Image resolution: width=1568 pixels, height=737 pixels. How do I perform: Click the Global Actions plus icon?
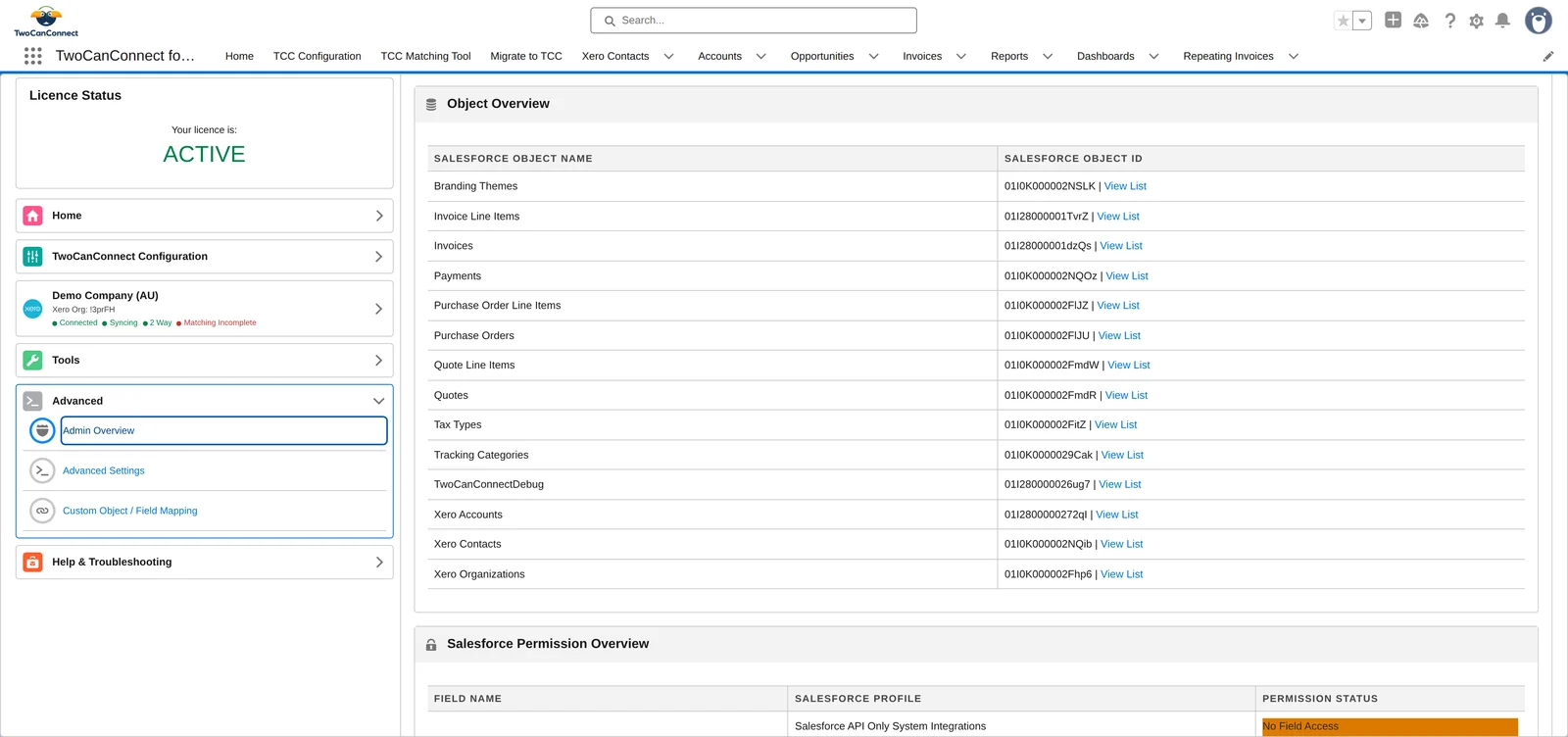tap(1393, 20)
